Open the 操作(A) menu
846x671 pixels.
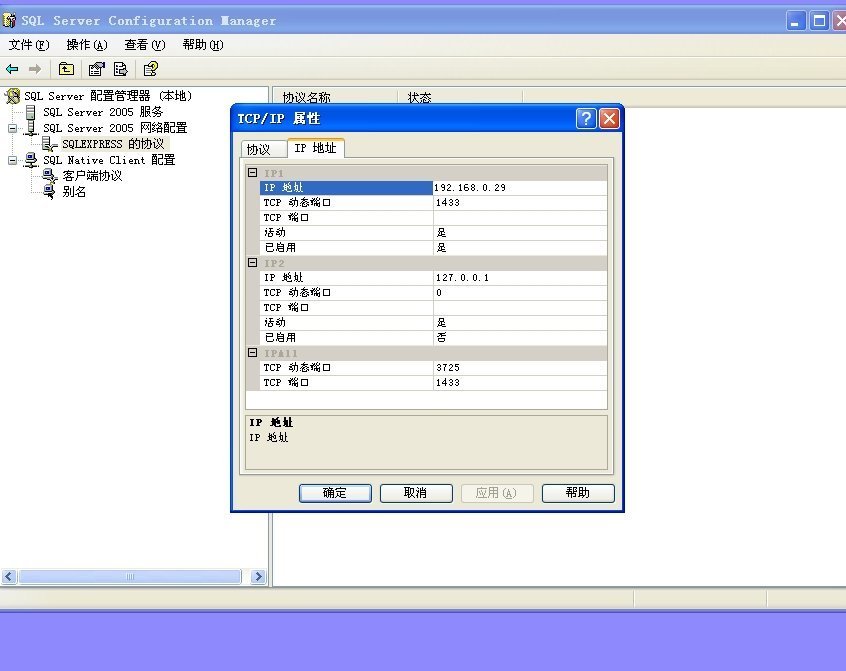point(86,45)
